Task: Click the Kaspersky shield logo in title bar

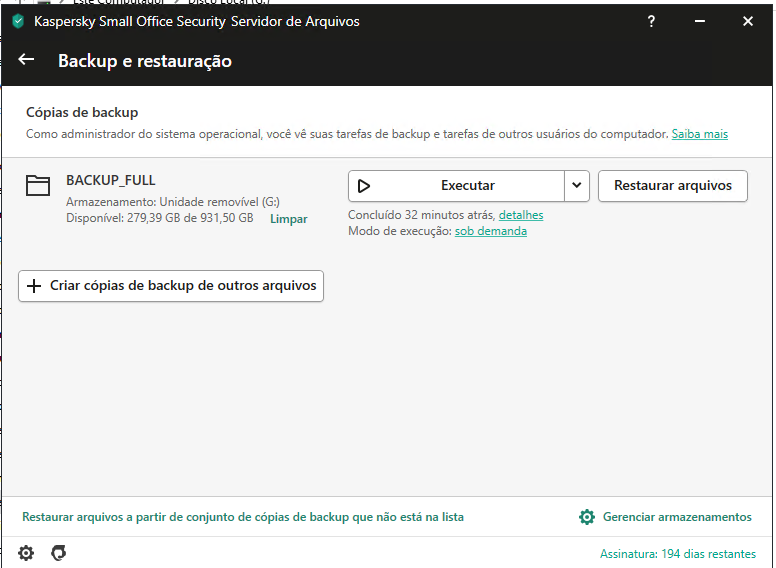Action: 18,21
